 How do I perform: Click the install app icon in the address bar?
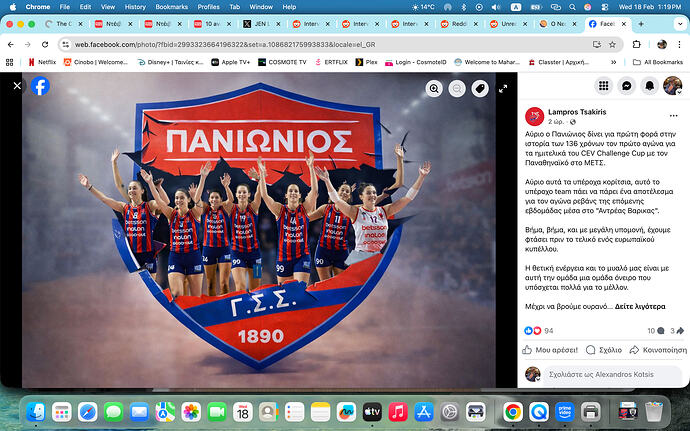pos(596,44)
